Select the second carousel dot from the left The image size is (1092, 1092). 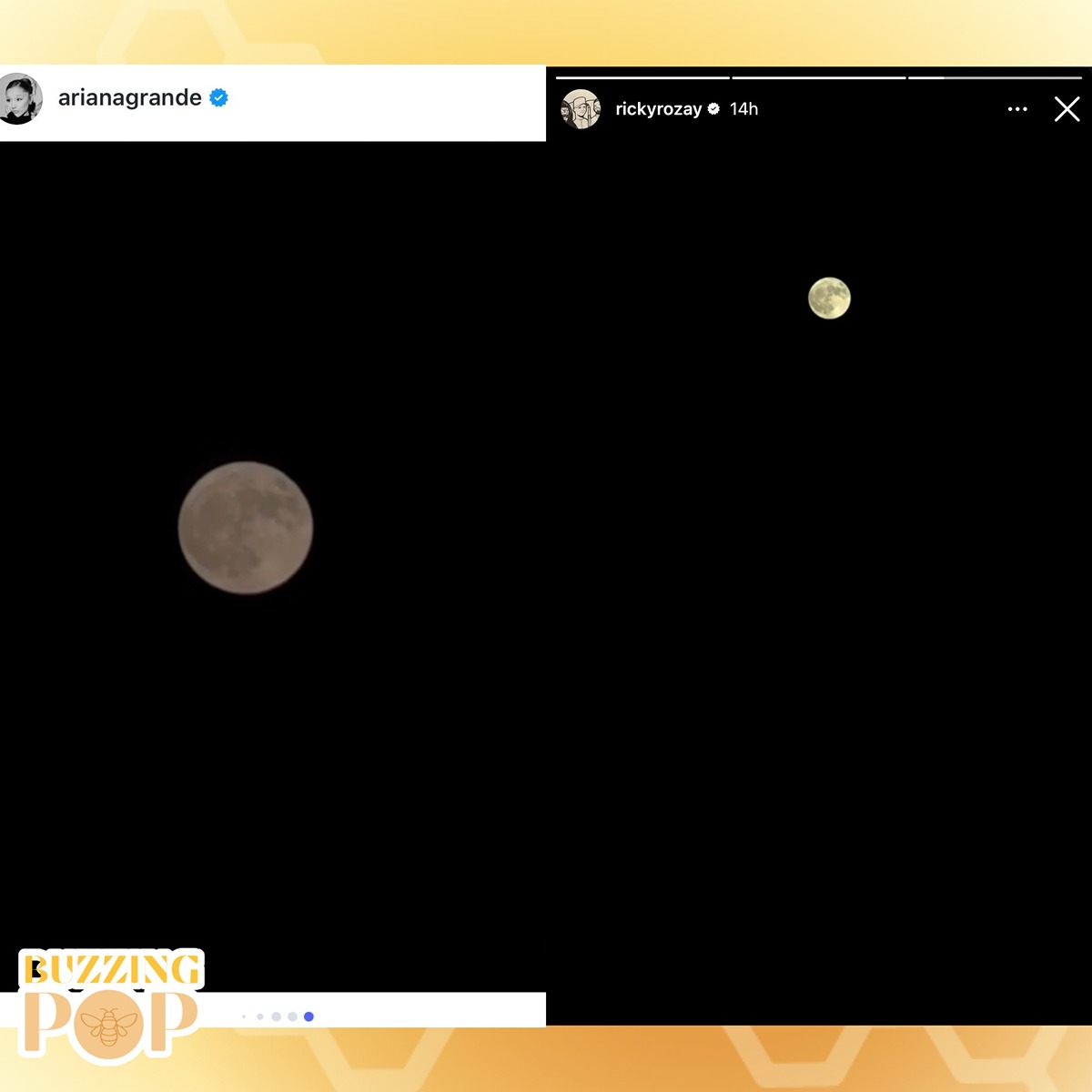(260, 1016)
